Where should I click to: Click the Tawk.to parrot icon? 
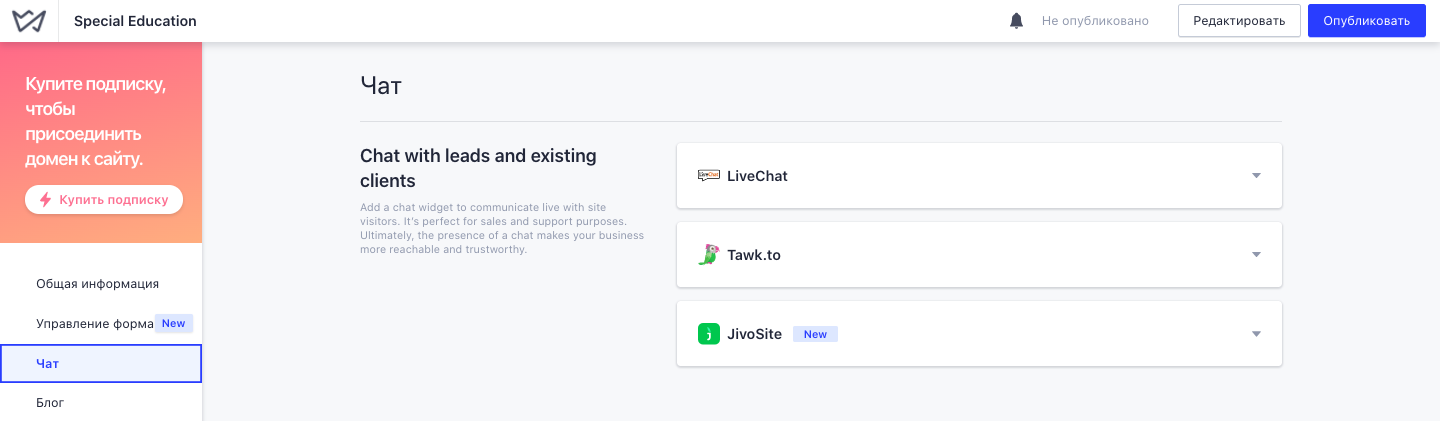(x=708, y=255)
